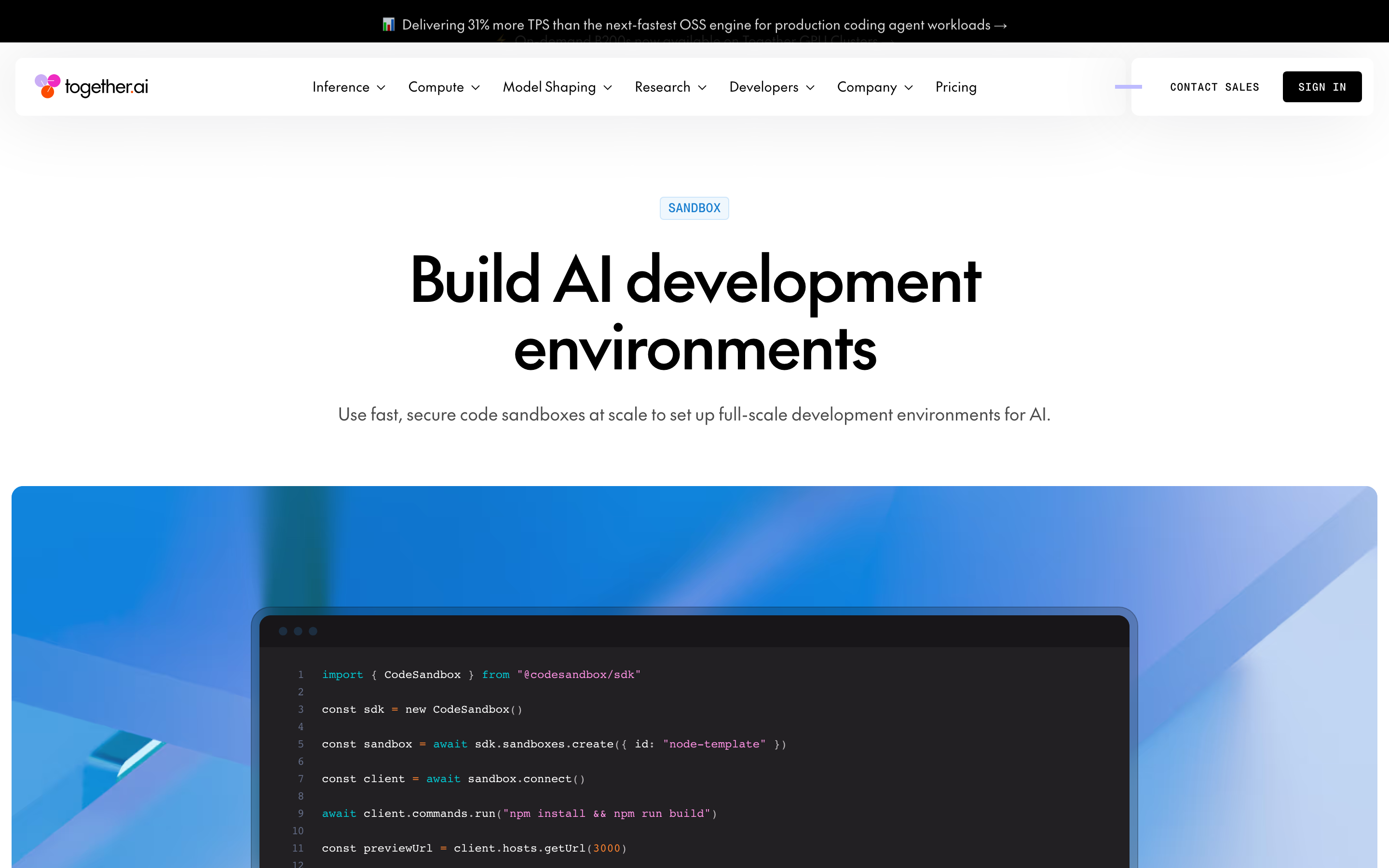The width and height of the screenshot is (1389, 868).
Task: Click the 'getUrl(3000)' code line
Action: click(x=474, y=849)
